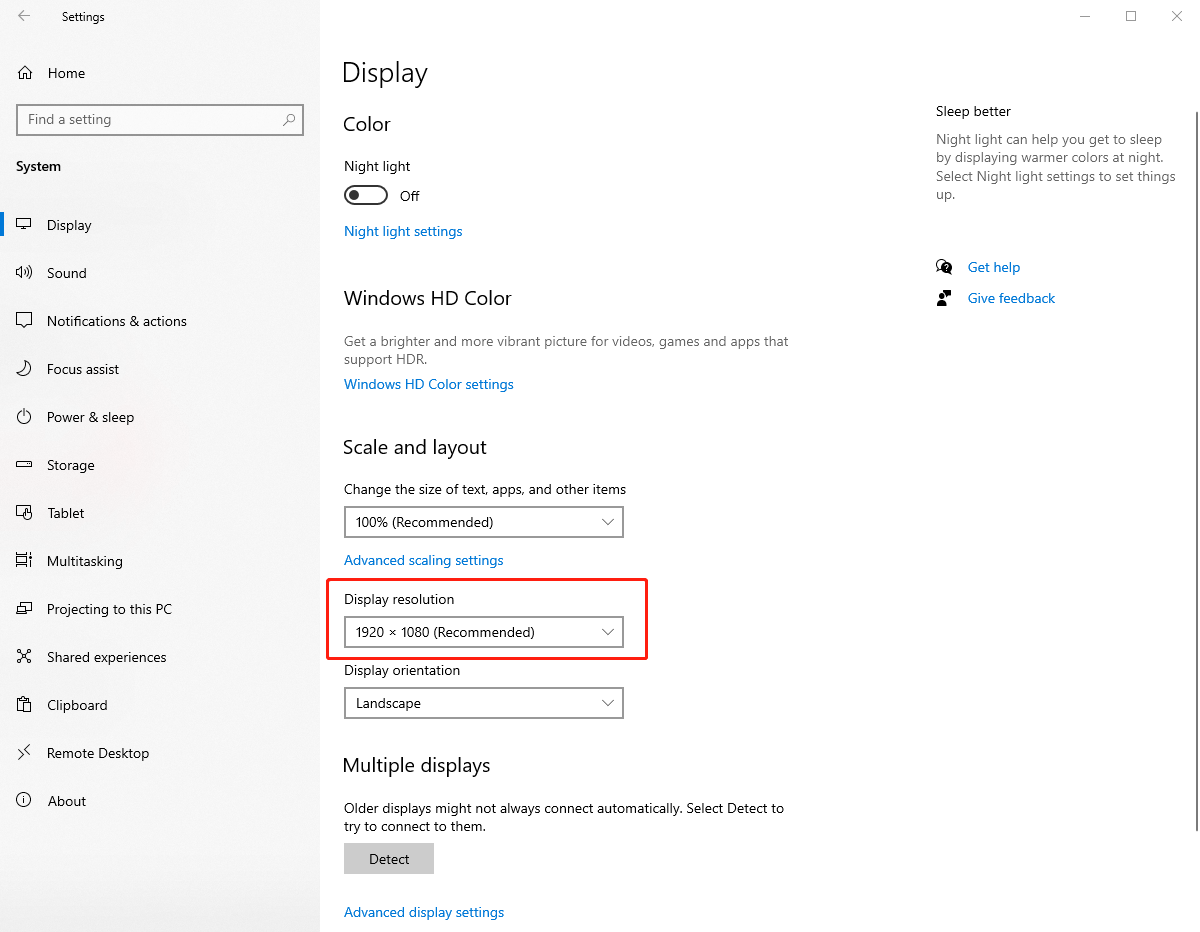Click the Remote Desktop icon

coord(25,753)
